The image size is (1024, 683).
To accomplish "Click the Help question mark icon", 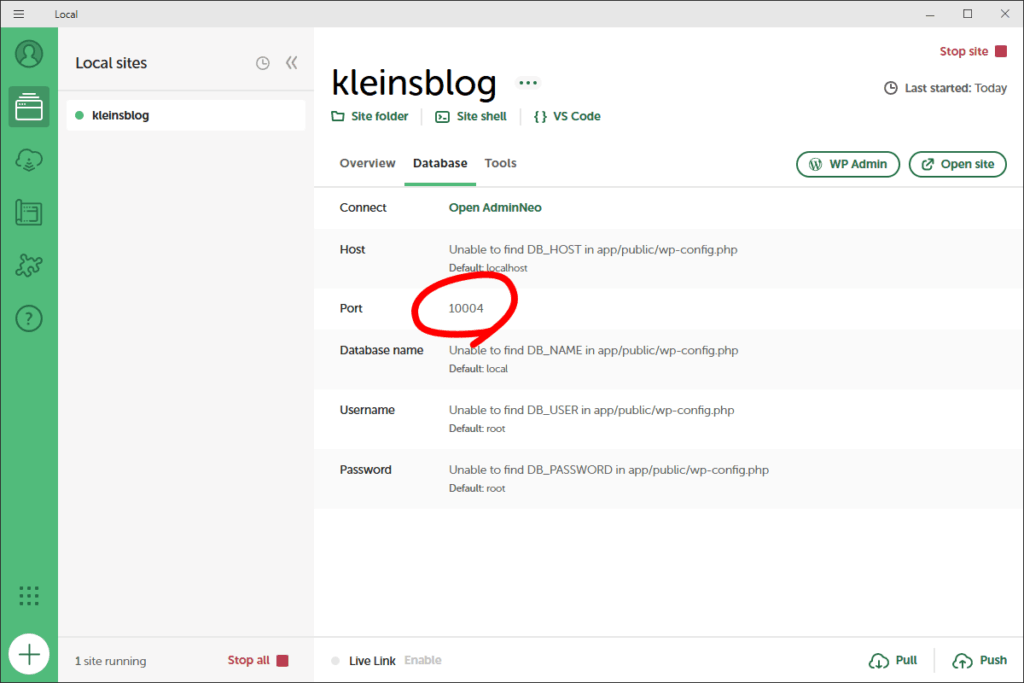I will coord(29,319).
